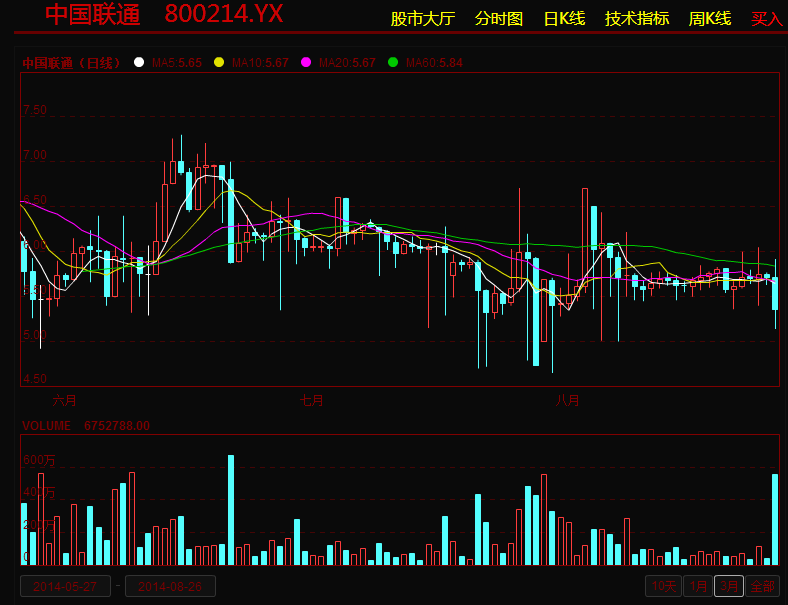Click the stock code 800214.YX

(224, 15)
